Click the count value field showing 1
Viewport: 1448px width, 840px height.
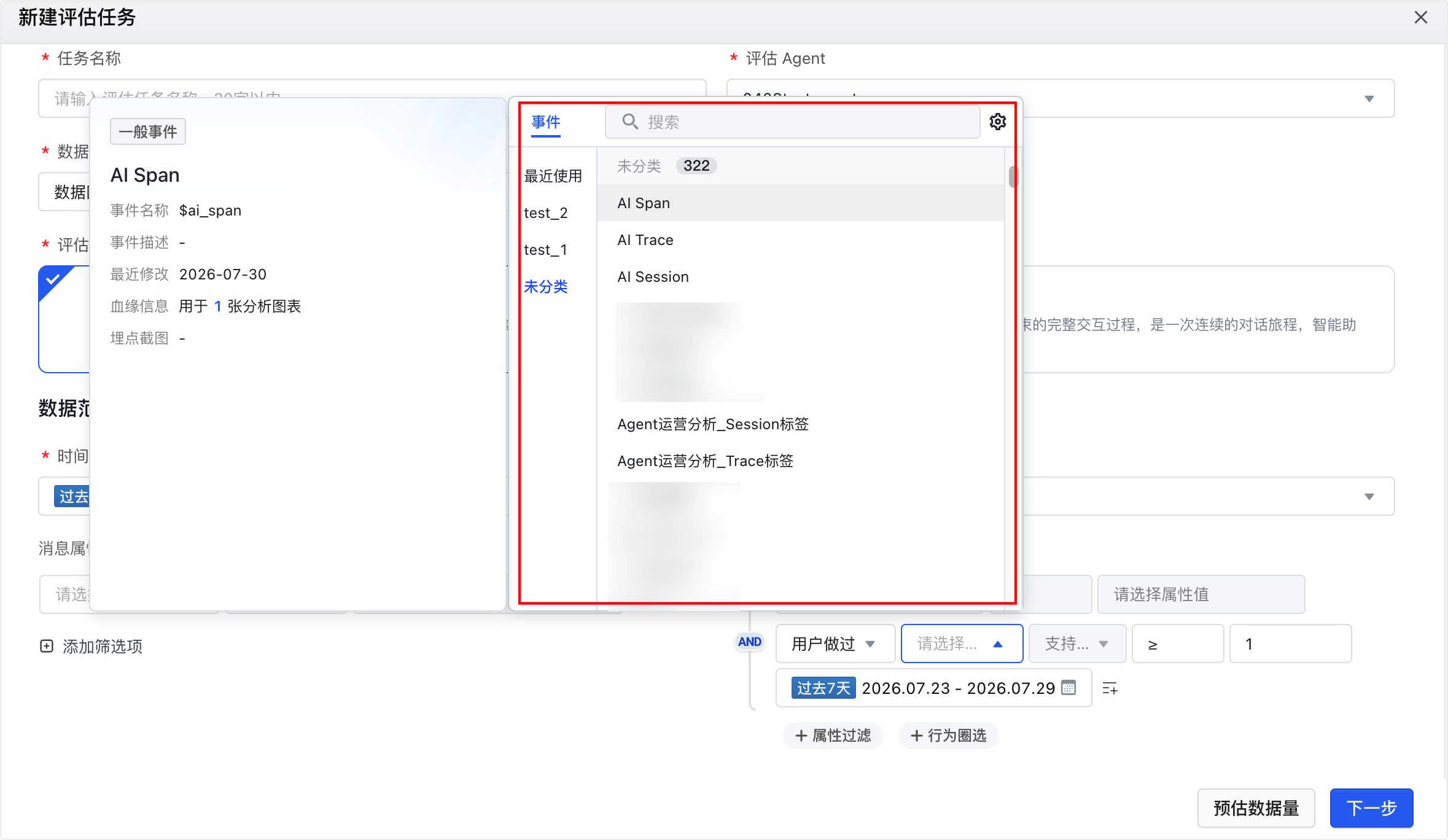coord(1290,644)
